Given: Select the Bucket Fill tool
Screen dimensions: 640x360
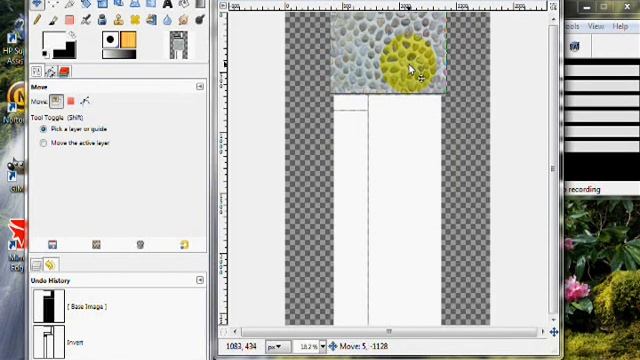Looking at the screenshot, I should click(x=184, y=4).
